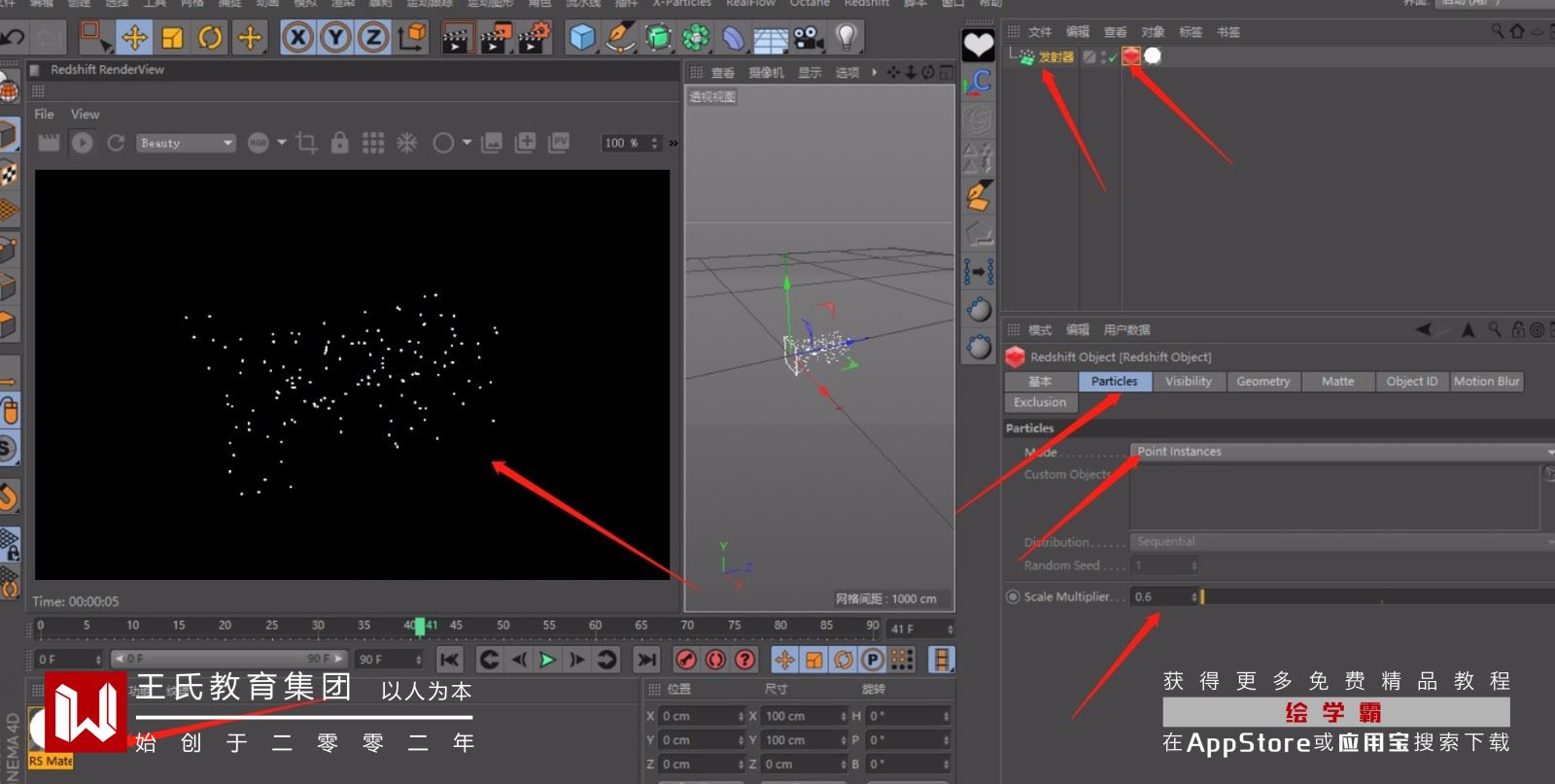Open the Exclusion tab
The image size is (1555, 784).
tap(1040, 402)
